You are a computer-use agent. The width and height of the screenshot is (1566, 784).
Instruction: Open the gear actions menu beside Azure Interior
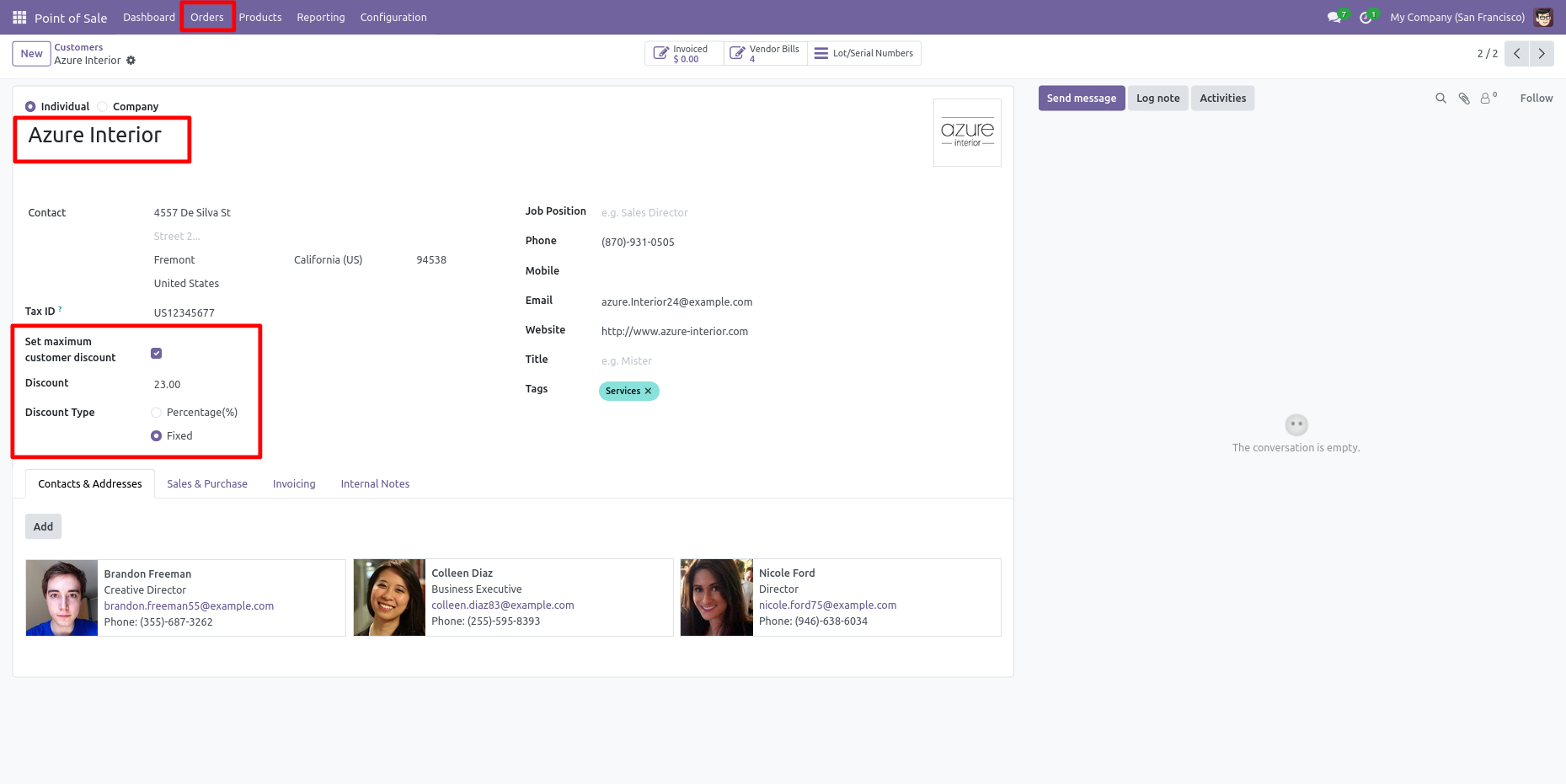(131, 61)
